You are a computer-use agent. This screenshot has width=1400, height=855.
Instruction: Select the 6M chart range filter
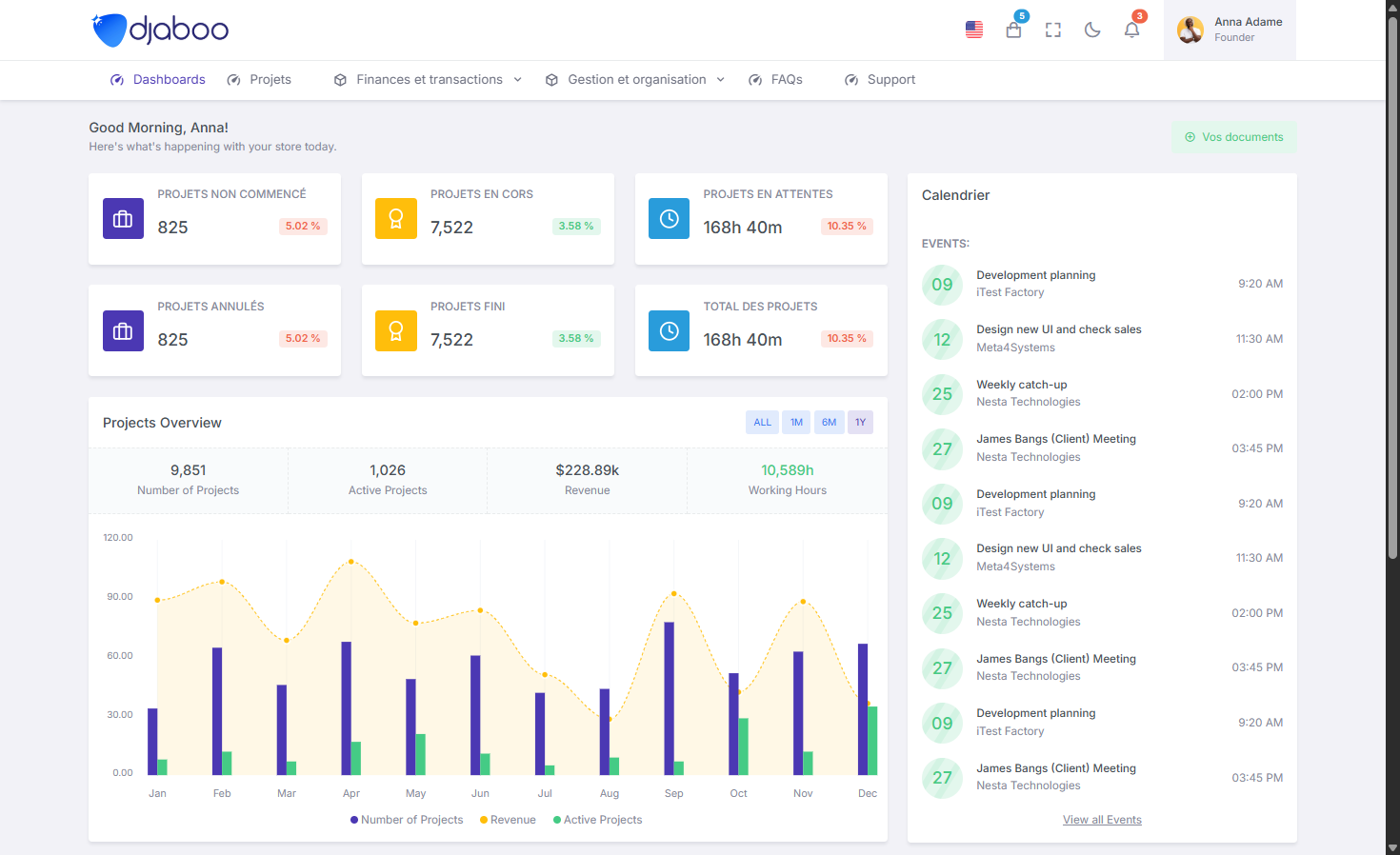[x=829, y=423]
